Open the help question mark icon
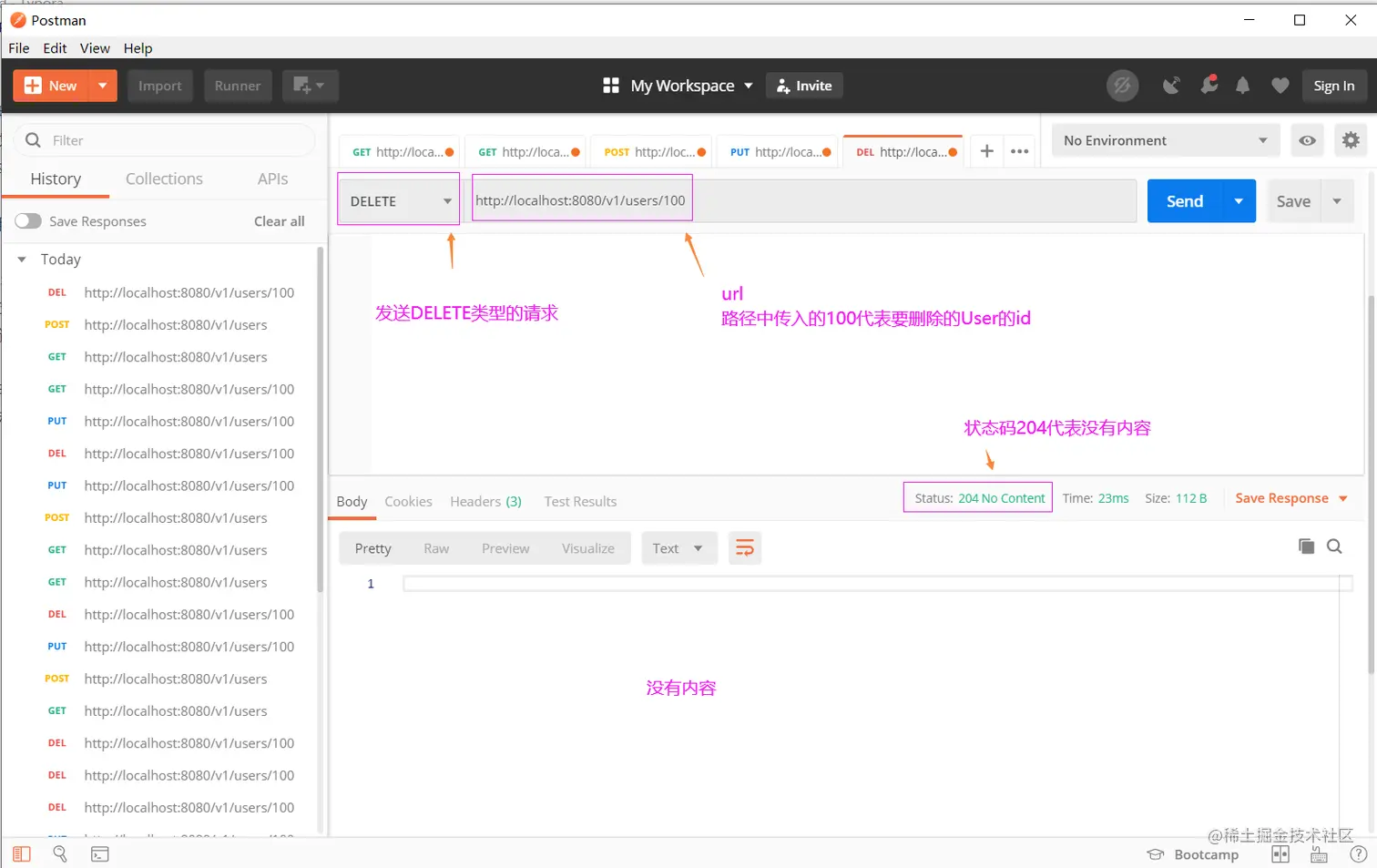The width and height of the screenshot is (1377, 868). point(1358,854)
